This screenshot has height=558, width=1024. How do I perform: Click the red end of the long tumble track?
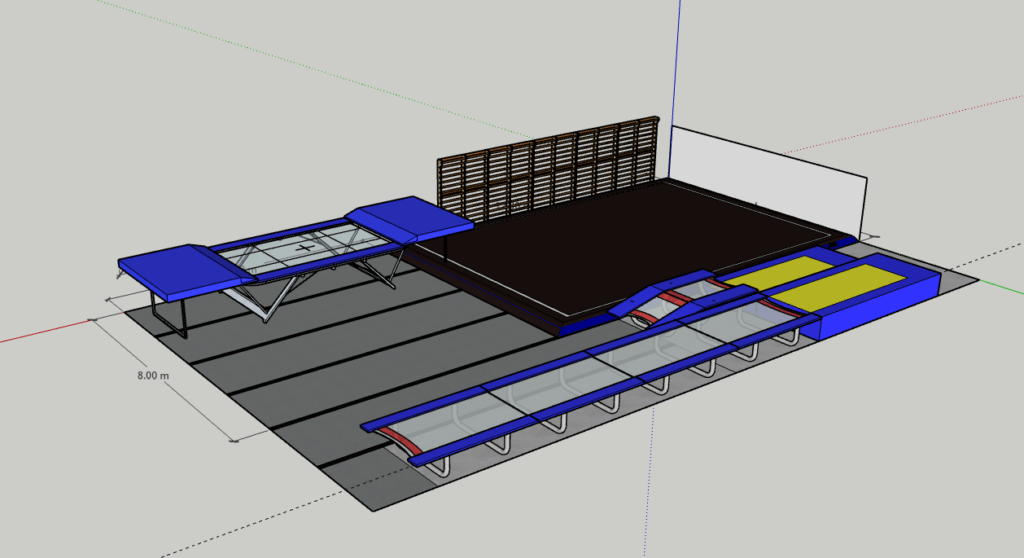click(403, 438)
